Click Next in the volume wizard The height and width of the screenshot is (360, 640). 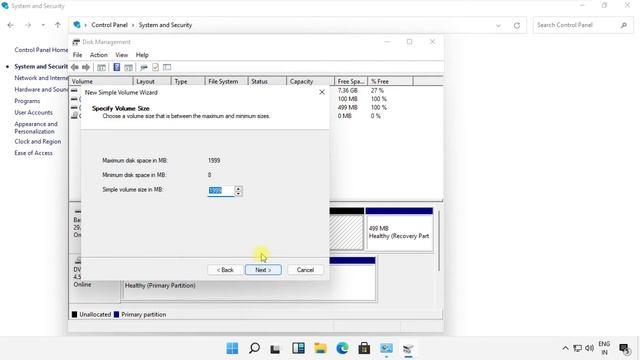pos(263,270)
